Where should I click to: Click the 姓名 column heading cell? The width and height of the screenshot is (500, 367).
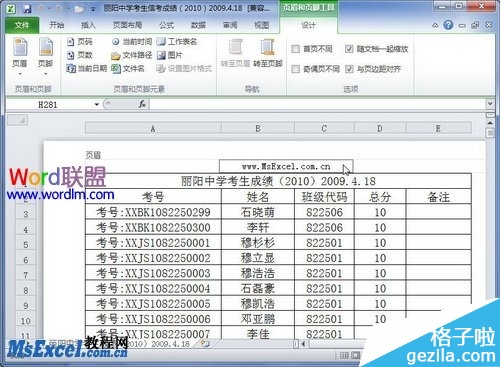[x=258, y=197]
